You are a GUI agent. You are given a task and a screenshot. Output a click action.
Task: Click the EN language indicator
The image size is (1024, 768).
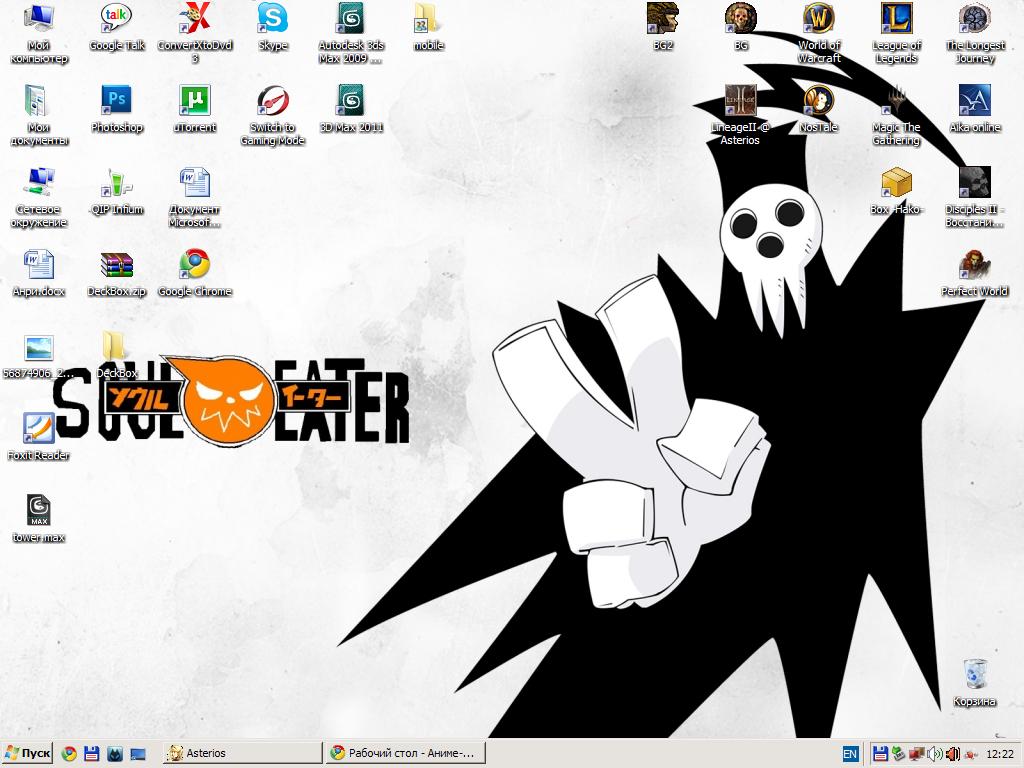point(850,754)
